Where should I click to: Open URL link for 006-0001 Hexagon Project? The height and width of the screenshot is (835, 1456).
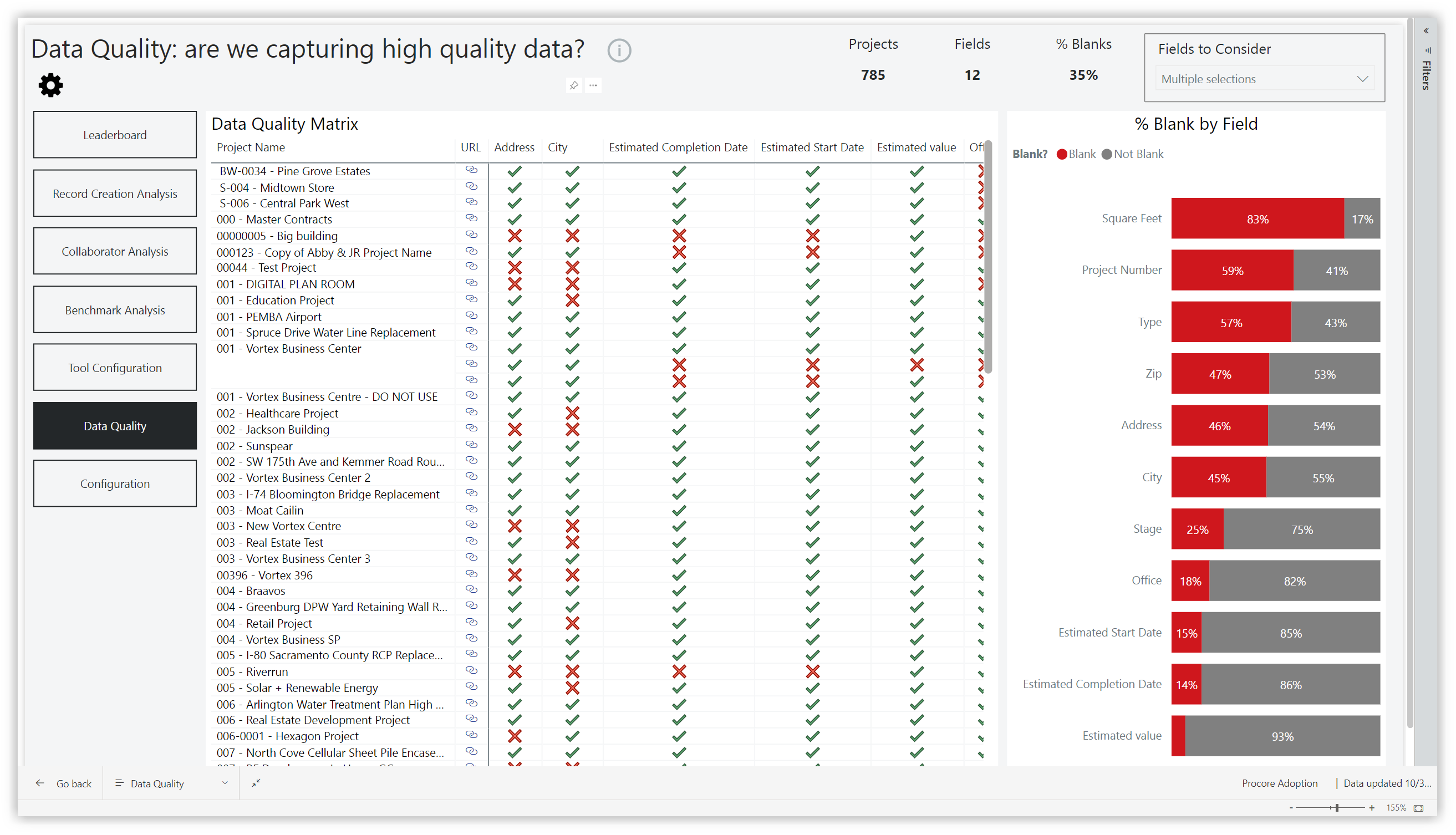(x=471, y=735)
